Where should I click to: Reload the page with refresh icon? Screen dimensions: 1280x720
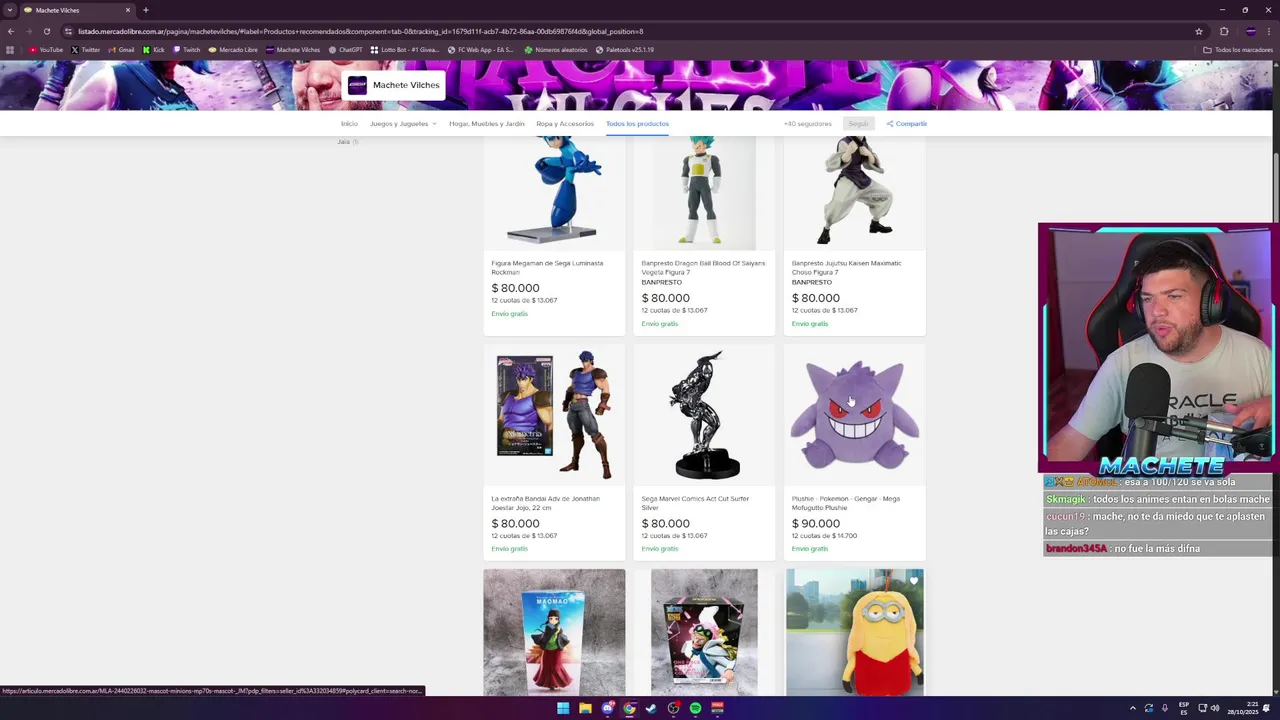(x=46, y=31)
